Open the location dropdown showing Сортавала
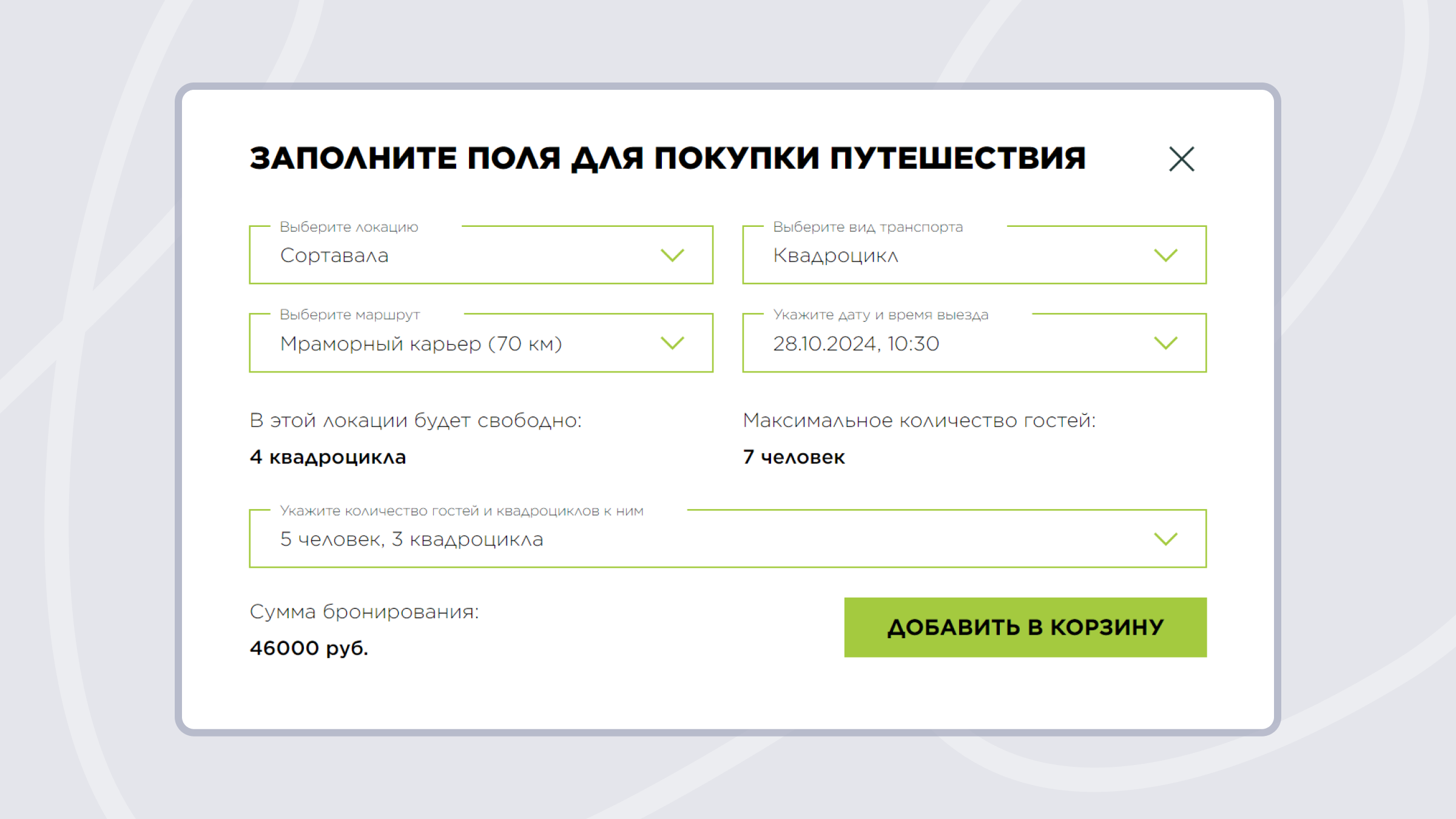Viewport: 1456px width, 819px height. 479,255
